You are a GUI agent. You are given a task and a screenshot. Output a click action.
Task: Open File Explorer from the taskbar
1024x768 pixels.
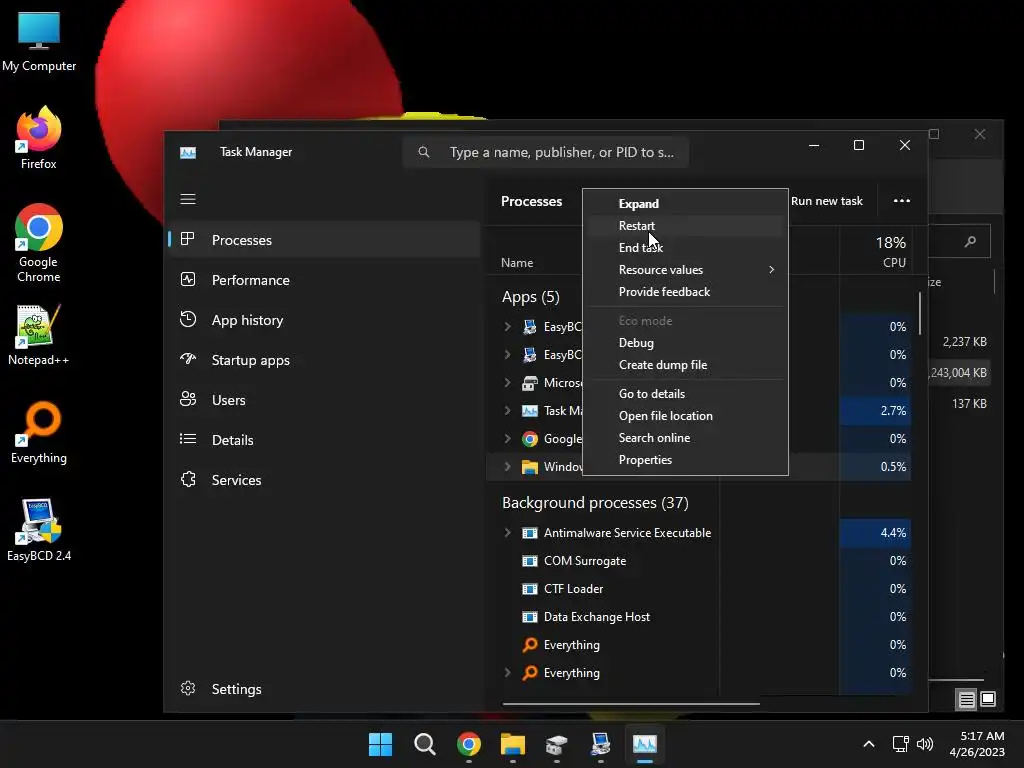(x=513, y=744)
